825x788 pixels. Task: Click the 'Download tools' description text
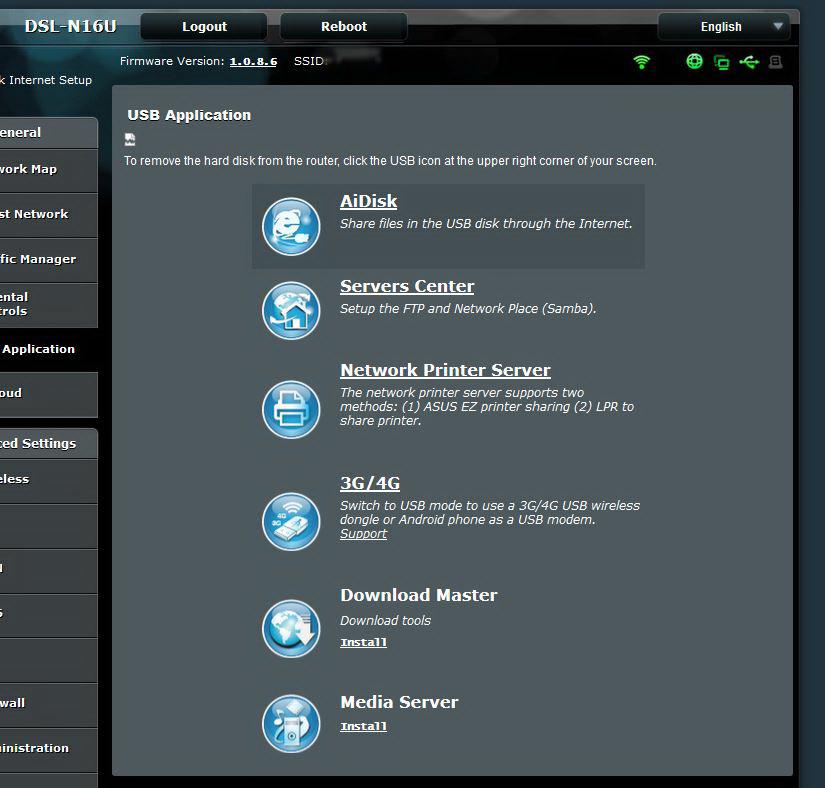(x=385, y=621)
